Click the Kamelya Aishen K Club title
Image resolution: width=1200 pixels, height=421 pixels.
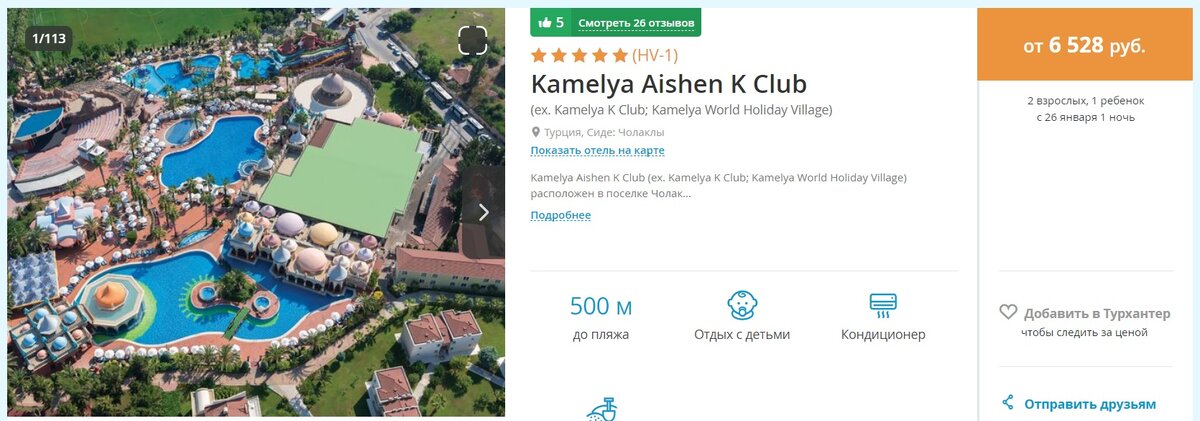coord(668,83)
